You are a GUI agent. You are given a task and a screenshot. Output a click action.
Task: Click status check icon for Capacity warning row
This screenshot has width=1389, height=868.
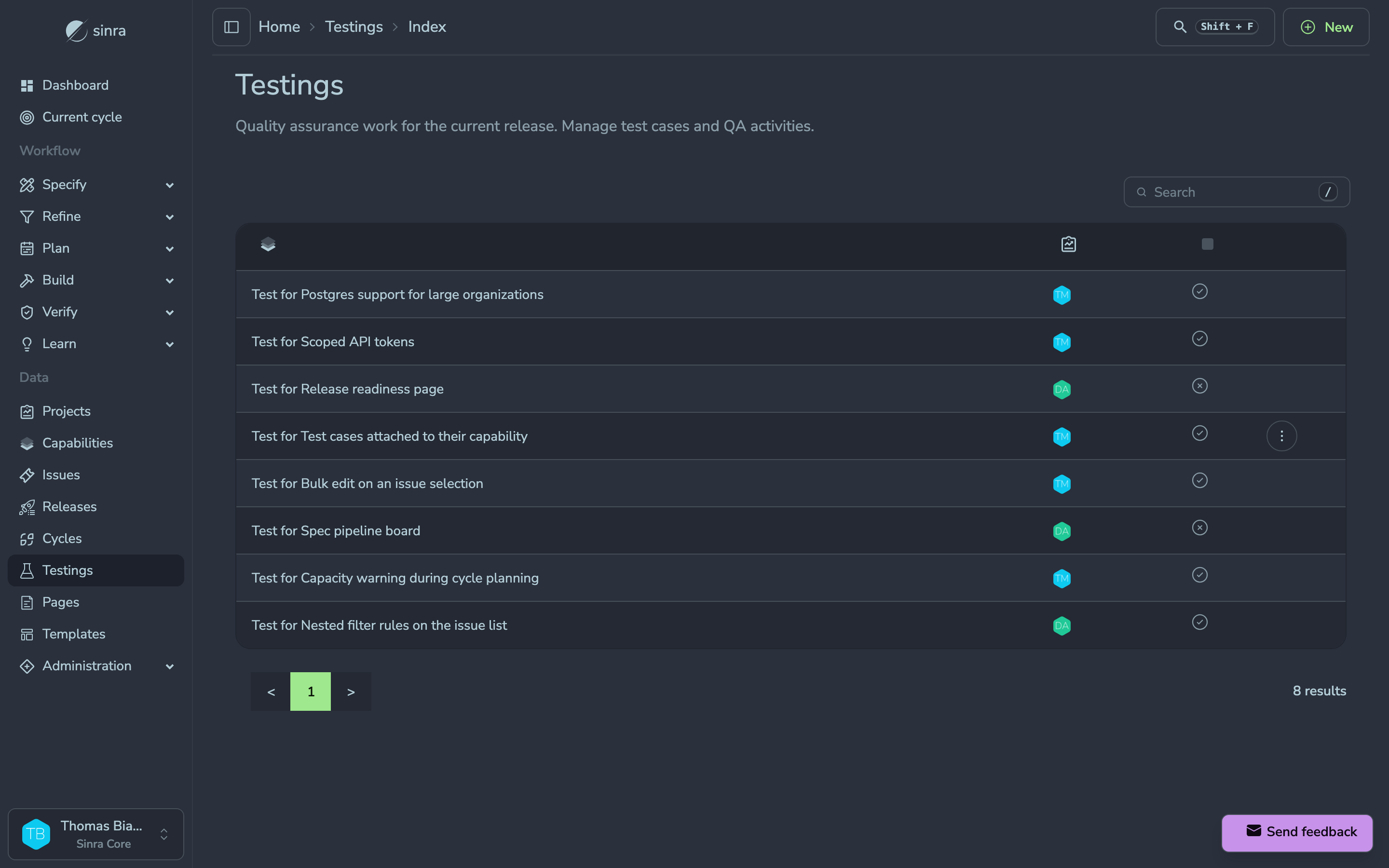(x=1199, y=575)
